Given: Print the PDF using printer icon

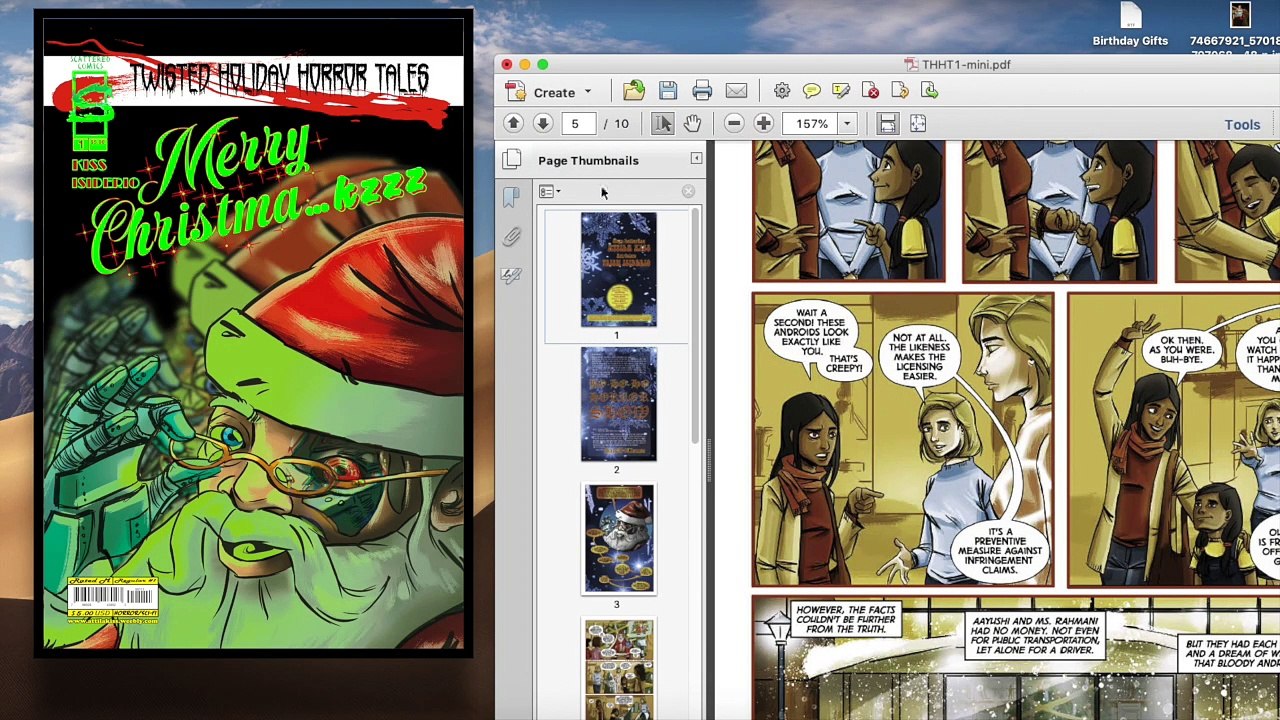Looking at the screenshot, I should 702,92.
